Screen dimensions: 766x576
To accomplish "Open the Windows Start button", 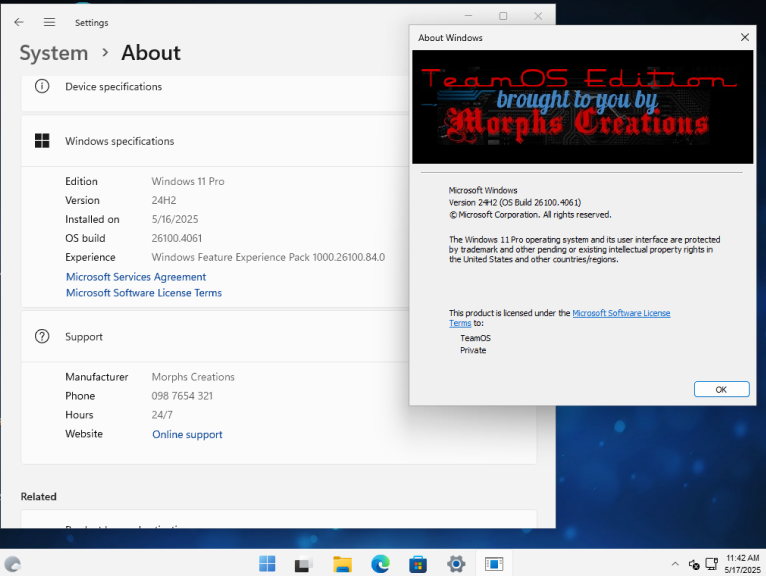I will tap(267, 564).
